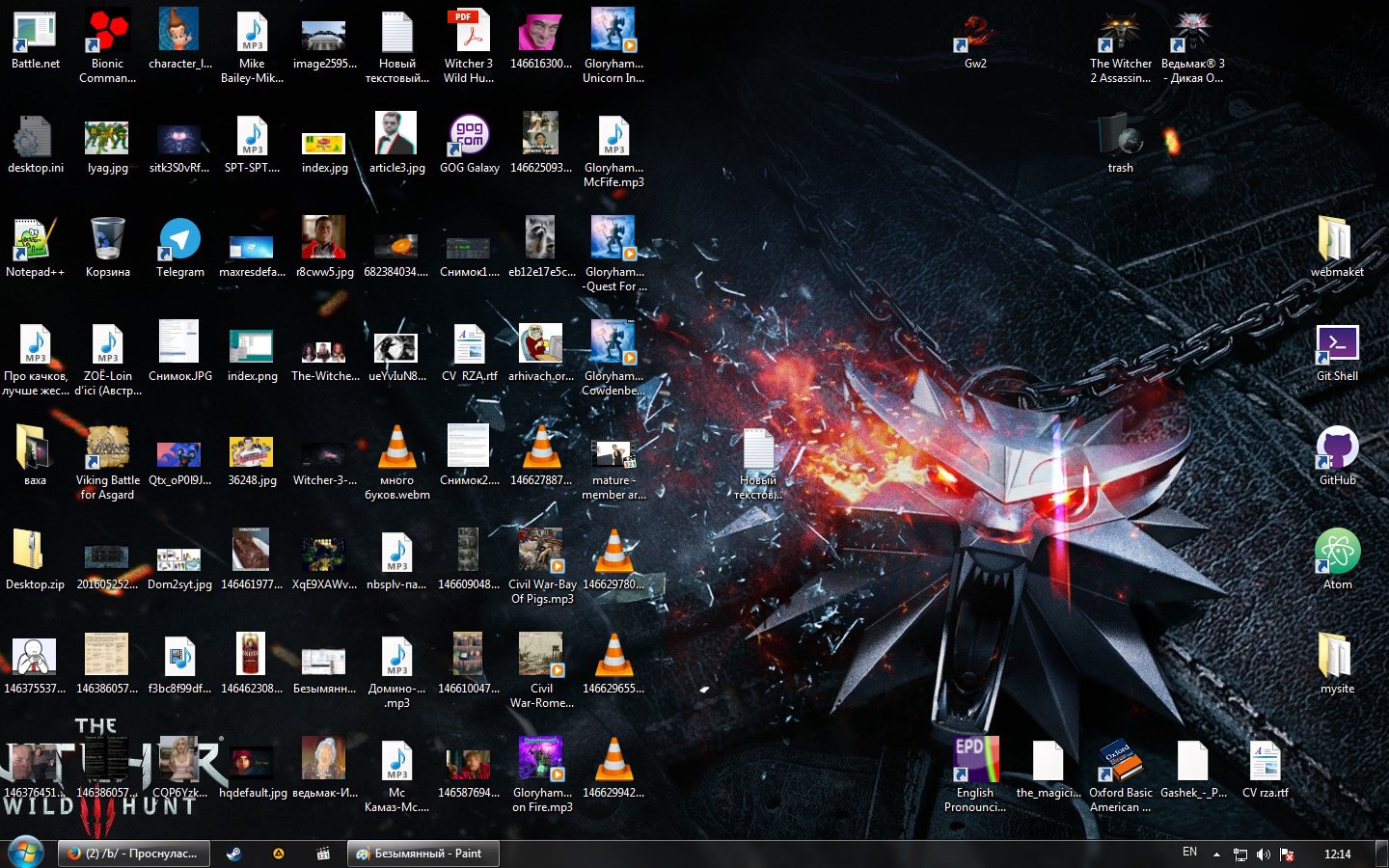Play ZOË-Loin d'ici mp3 file
Image resolution: width=1389 pixels, height=868 pixels.
coord(107,359)
